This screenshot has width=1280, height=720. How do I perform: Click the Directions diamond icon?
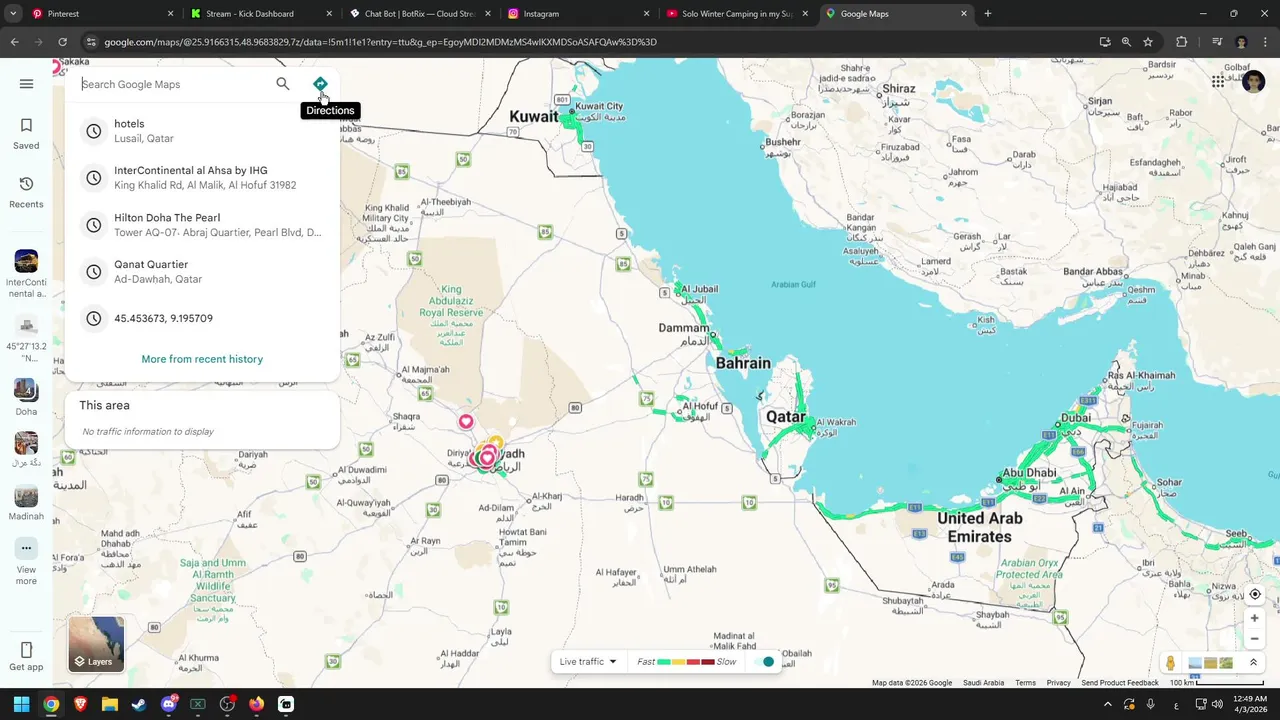320,84
